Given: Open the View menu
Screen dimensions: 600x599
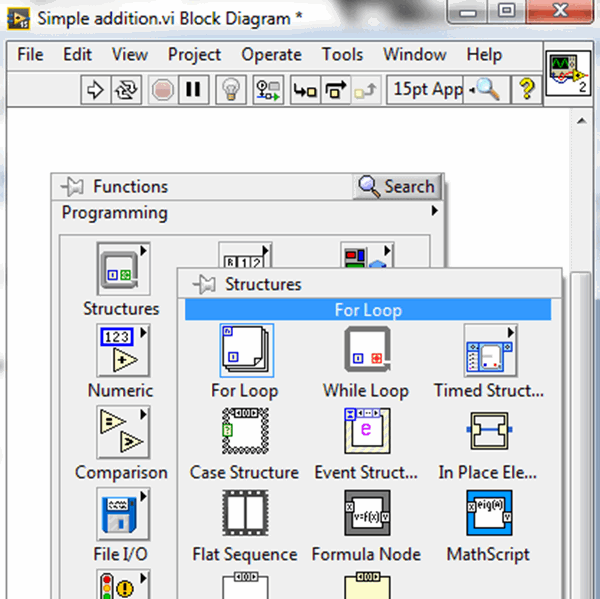Looking at the screenshot, I should point(129,54).
